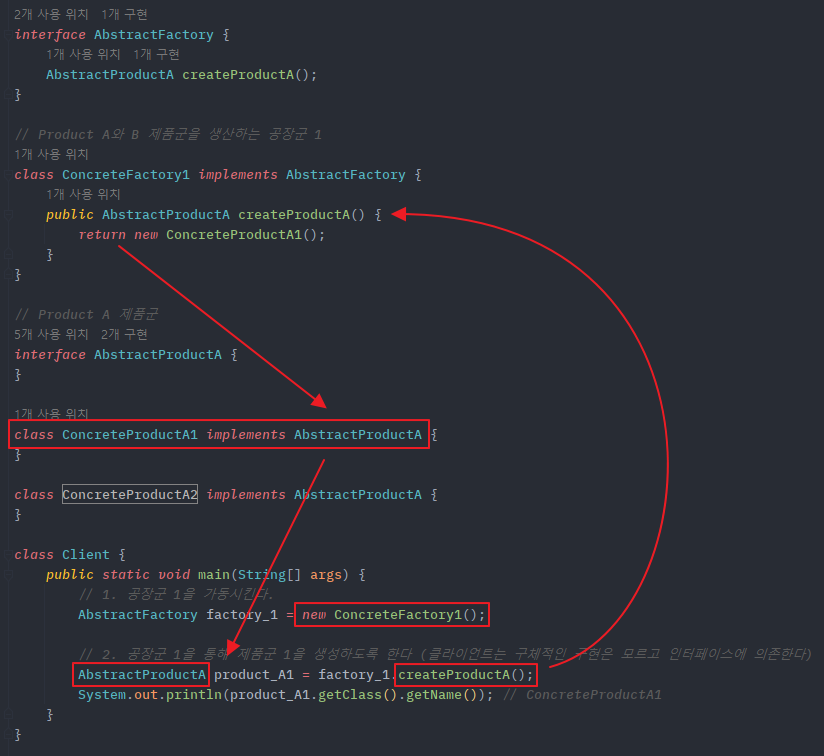Click ConcreteFactory1 name in class declaration
The height and width of the screenshot is (756, 824).
tap(126, 174)
